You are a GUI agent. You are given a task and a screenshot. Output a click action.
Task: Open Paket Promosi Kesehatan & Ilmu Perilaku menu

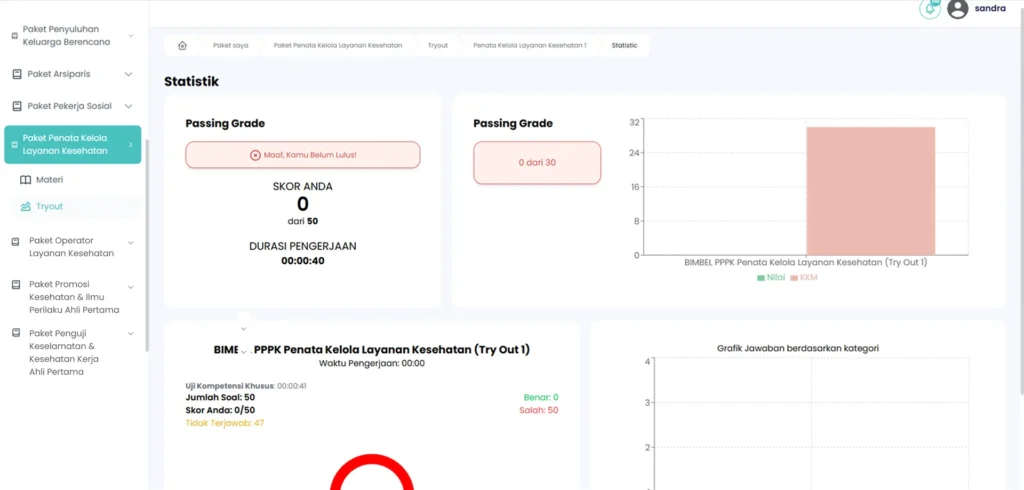tap(72, 297)
